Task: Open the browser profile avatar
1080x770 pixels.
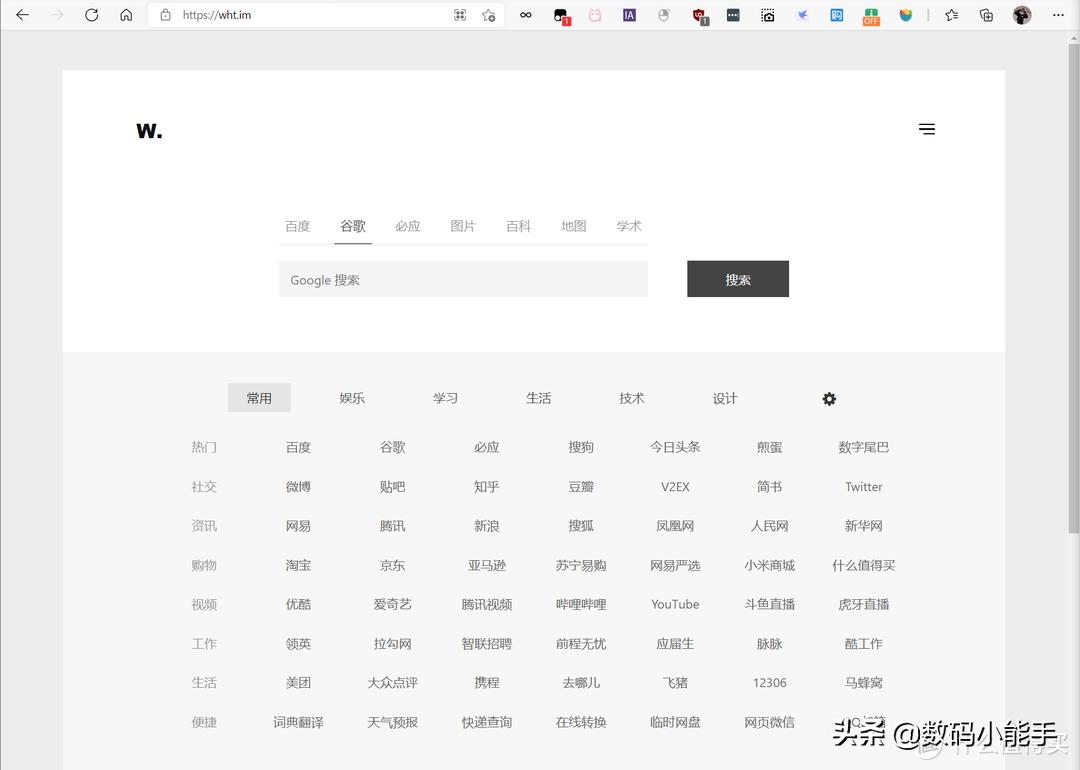Action: click(x=1021, y=15)
